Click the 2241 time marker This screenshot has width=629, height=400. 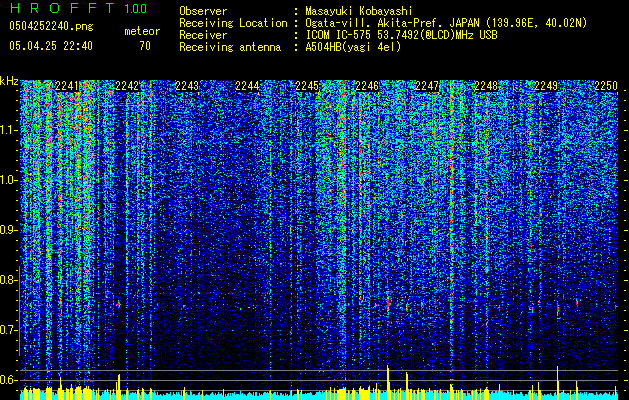[x=67, y=86]
